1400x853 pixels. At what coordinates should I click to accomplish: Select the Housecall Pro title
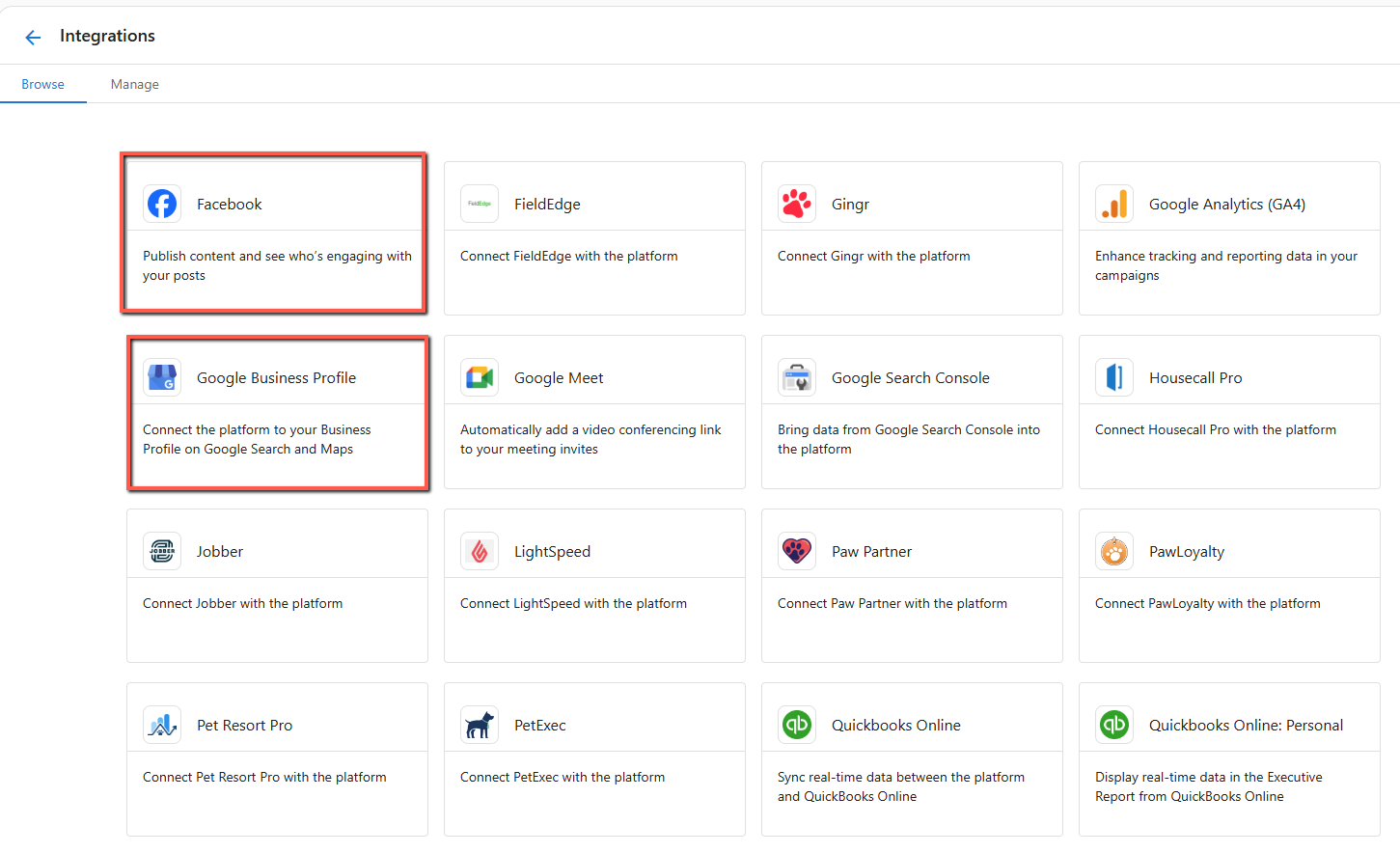1195,377
